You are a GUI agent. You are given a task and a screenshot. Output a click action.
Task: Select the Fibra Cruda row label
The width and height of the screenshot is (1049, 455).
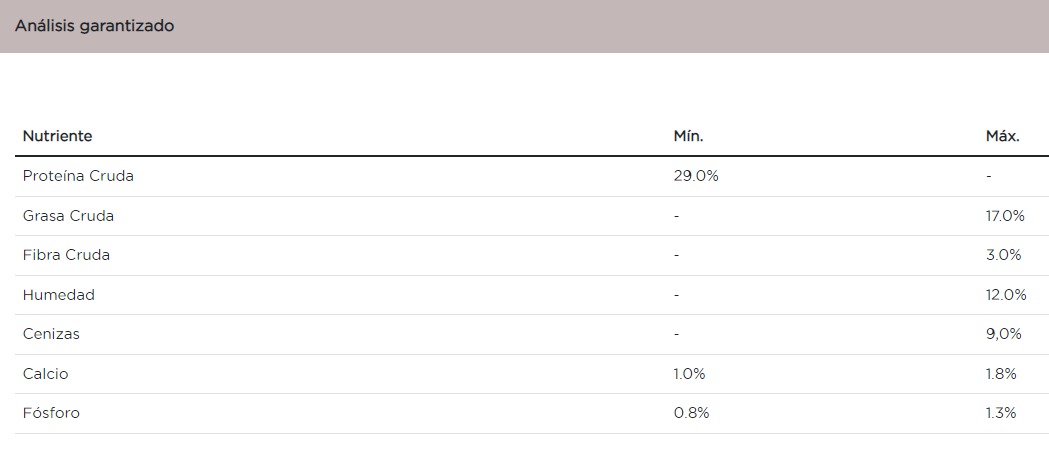[66, 255]
